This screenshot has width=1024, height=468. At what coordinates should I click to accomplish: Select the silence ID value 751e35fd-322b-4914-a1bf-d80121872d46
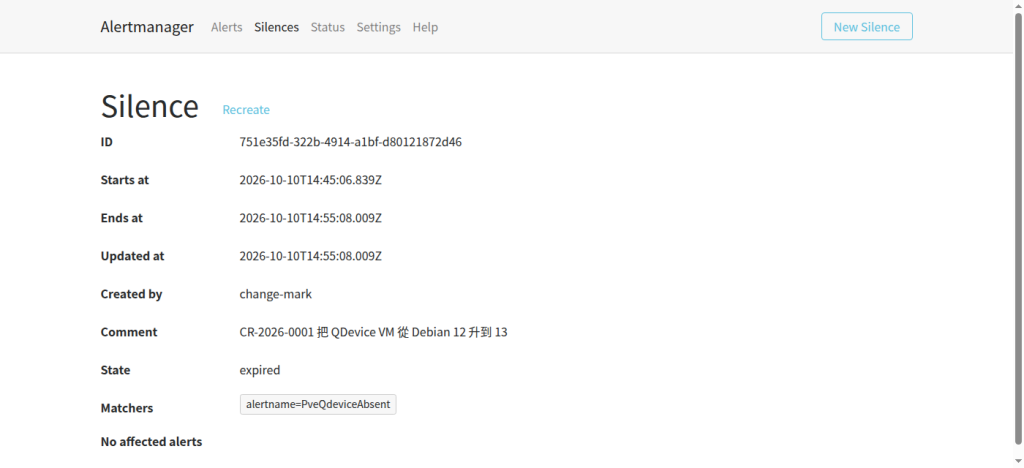pyautogui.click(x=351, y=142)
